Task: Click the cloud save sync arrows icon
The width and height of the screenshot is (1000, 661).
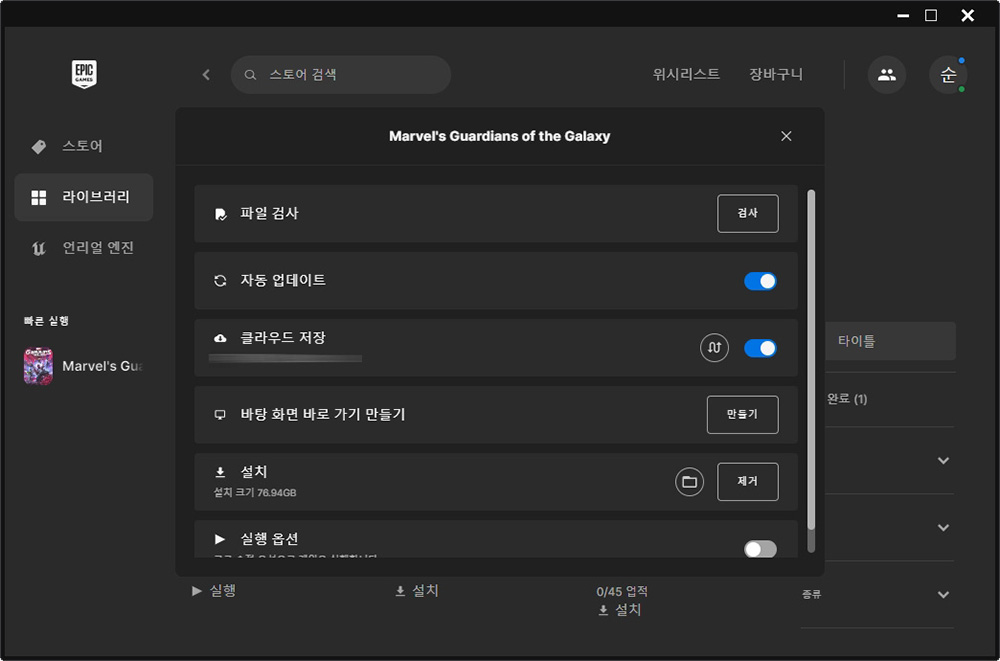Action: tap(714, 348)
